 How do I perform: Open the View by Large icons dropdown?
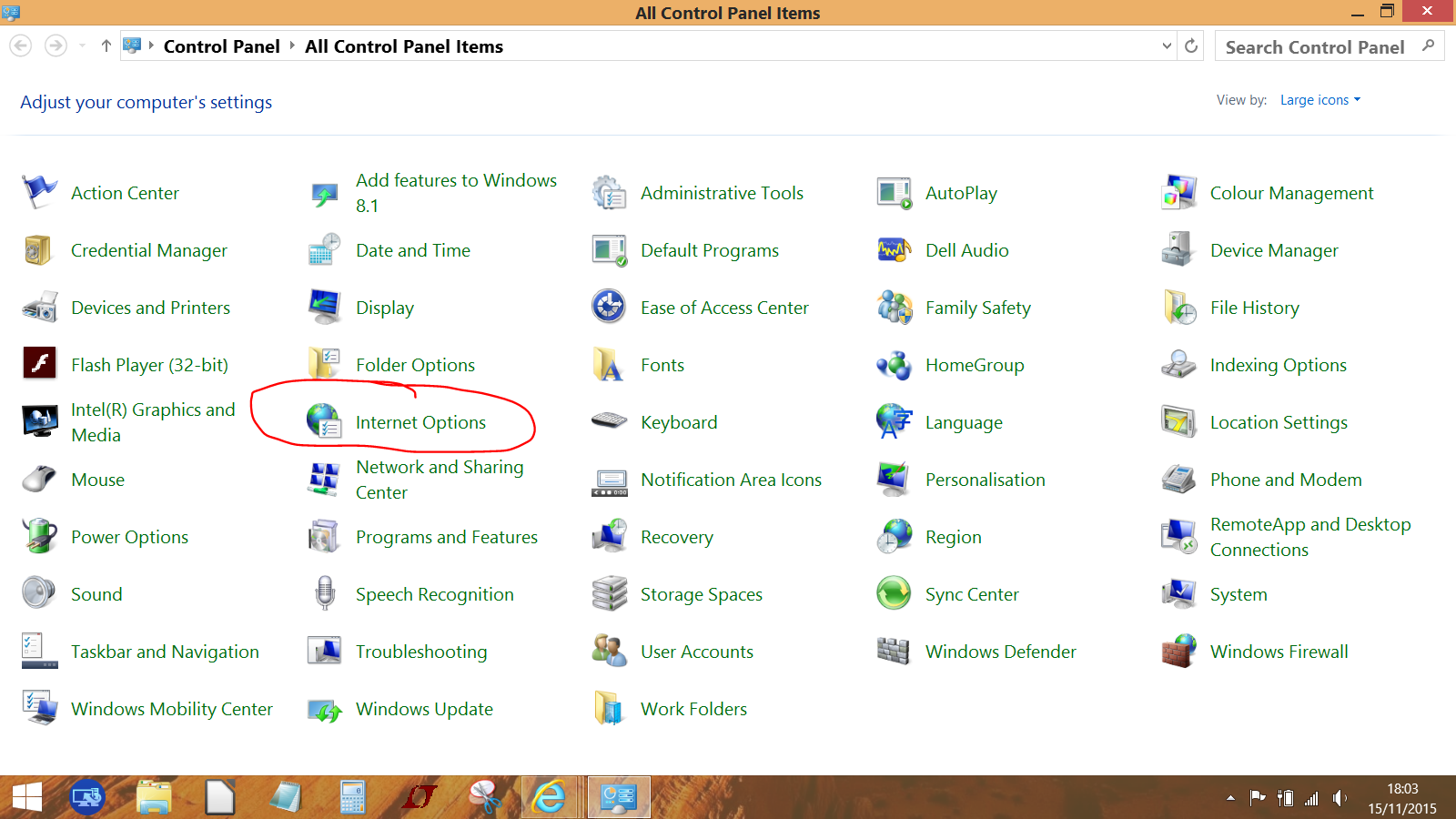[1319, 100]
